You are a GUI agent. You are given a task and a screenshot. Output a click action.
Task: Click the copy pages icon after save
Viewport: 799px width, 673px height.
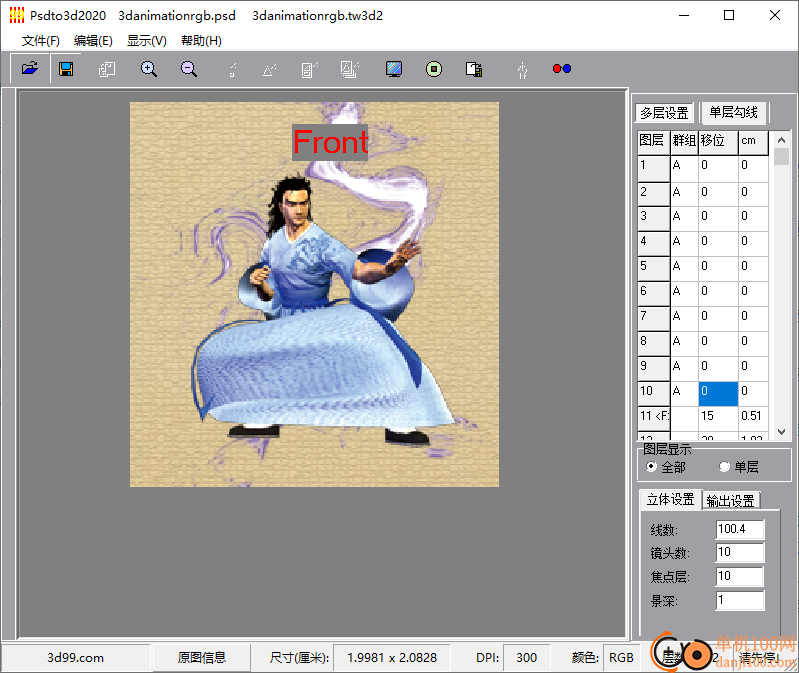107,69
